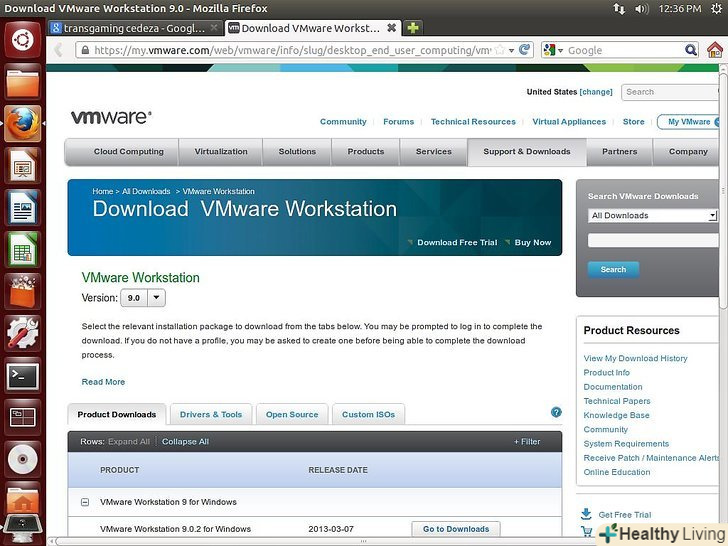Viewport: 728px width, 546px height.
Task: Open Support & Downloads menu
Action: pos(527,151)
